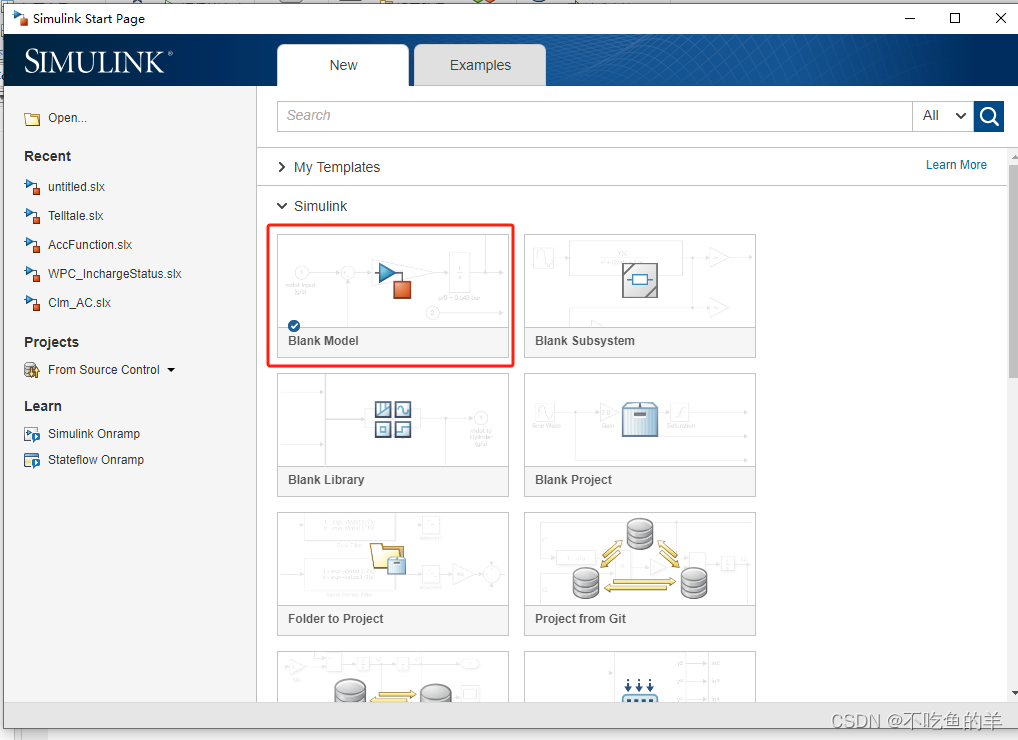Maximize the Simulink Start Page window
Image resolution: width=1018 pixels, height=740 pixels.
[955, 18]
